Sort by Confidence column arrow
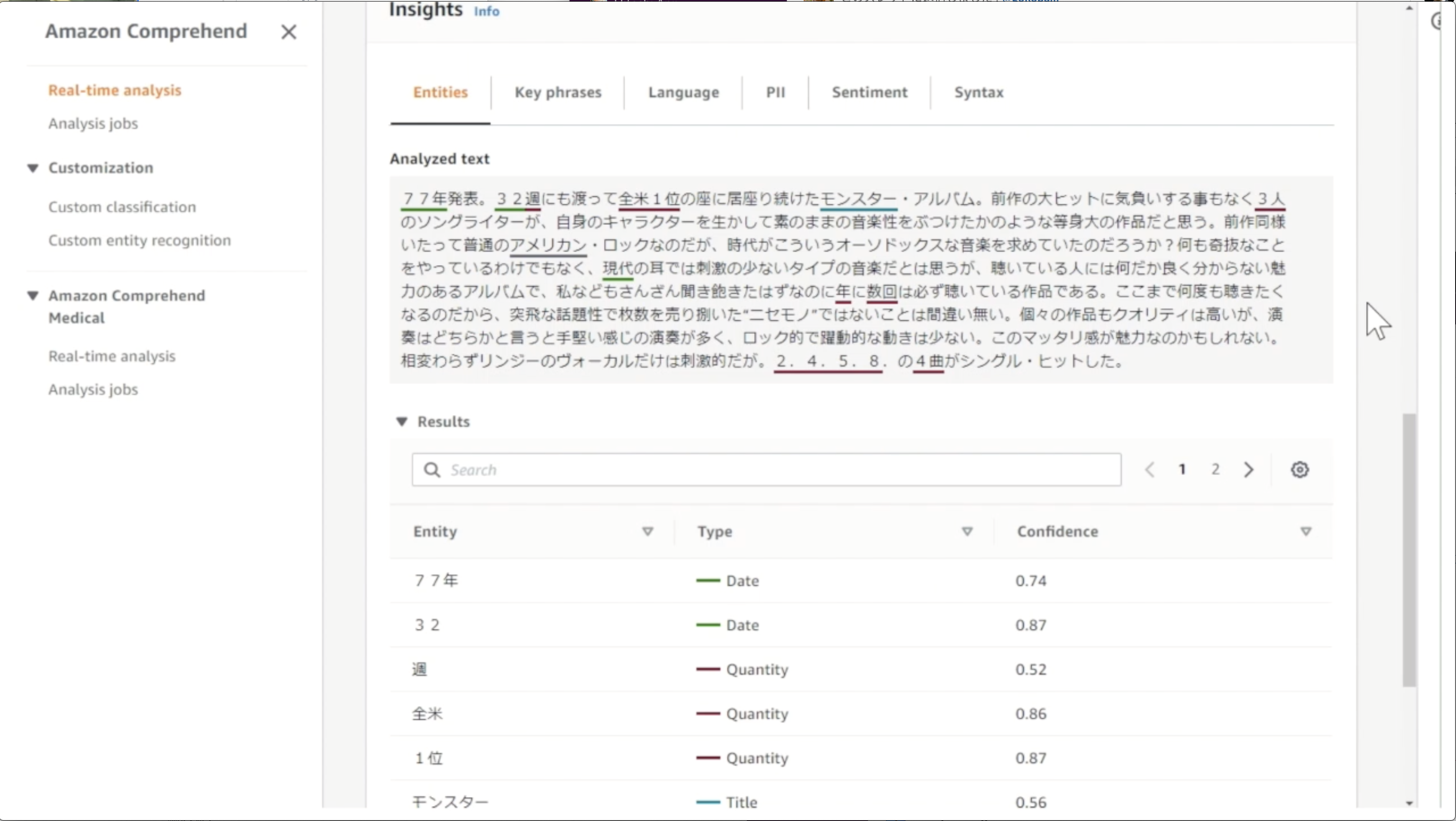The image size is (1456, 821). click(x=1305, y=531)
